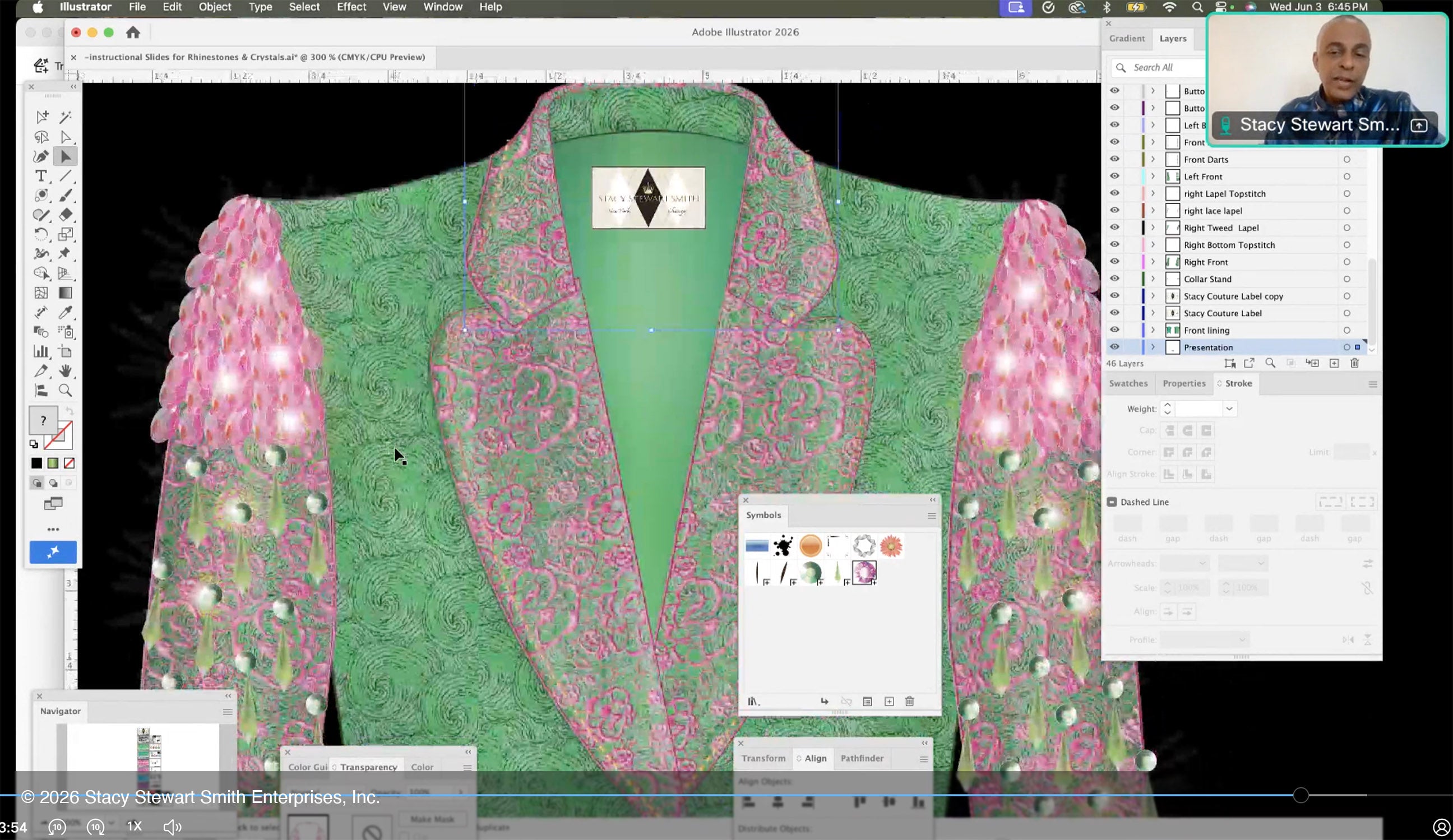Hide the right Lapel Topstitch layer

pos(1114,193)
